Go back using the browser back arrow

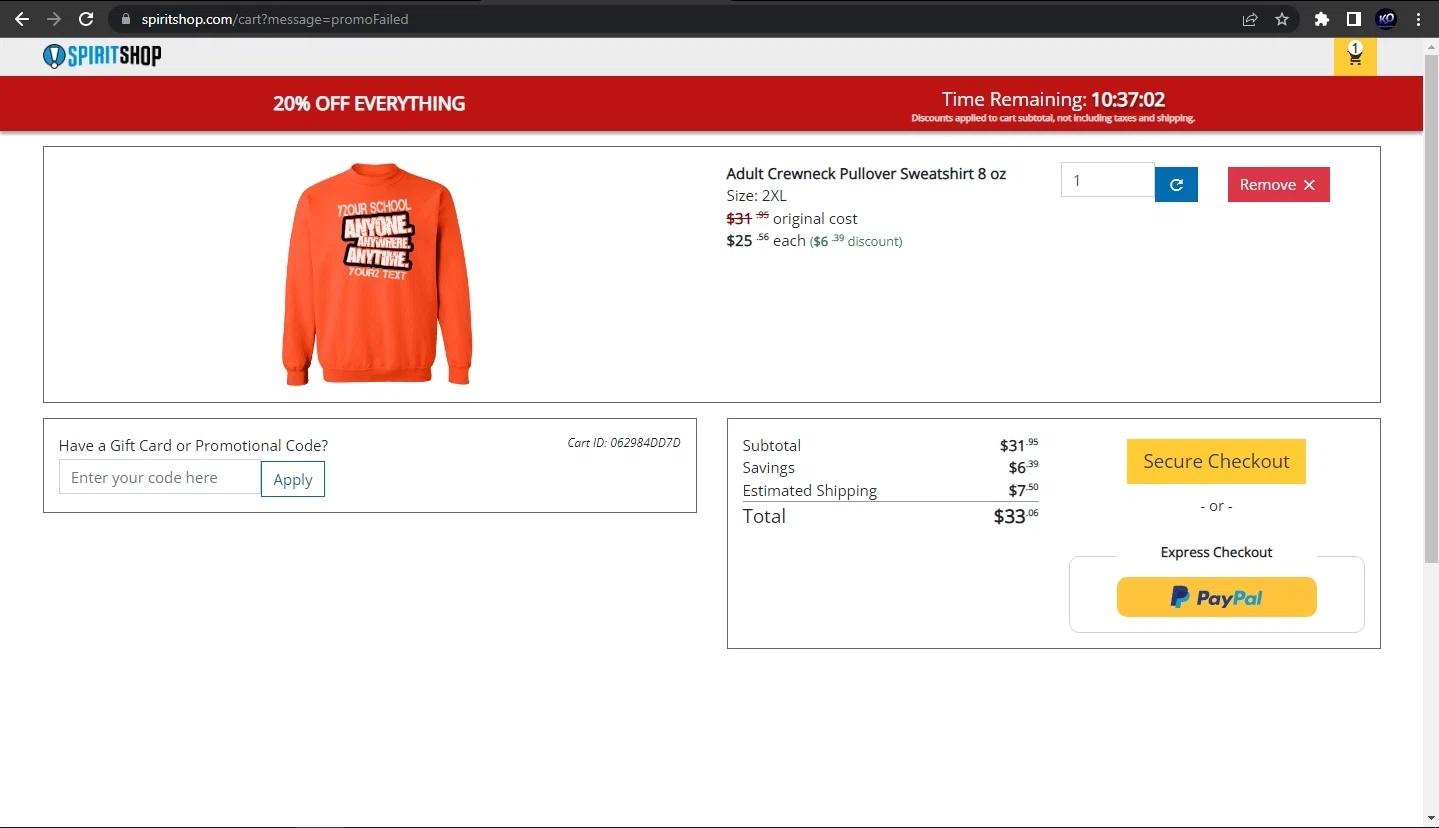pos(22,19)
